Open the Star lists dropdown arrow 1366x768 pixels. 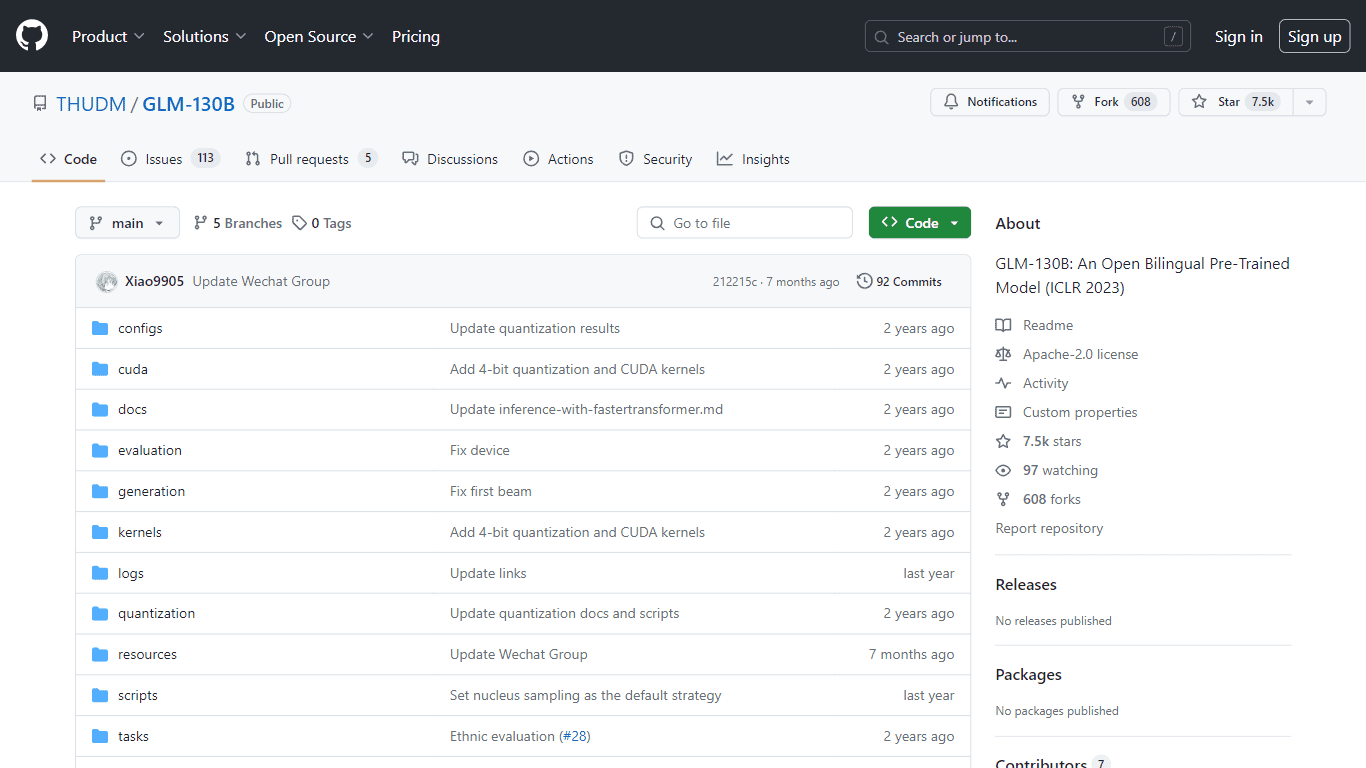[x=1309, y=102]
